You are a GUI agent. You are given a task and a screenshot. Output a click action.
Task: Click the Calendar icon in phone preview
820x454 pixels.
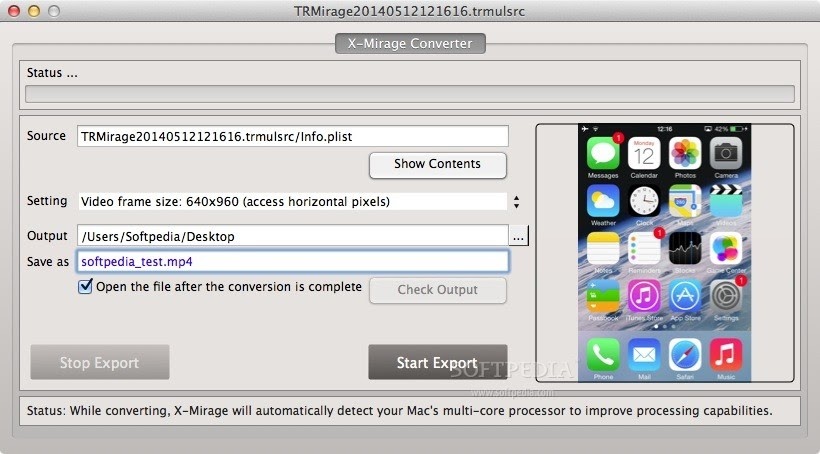[x=644, y=153]
